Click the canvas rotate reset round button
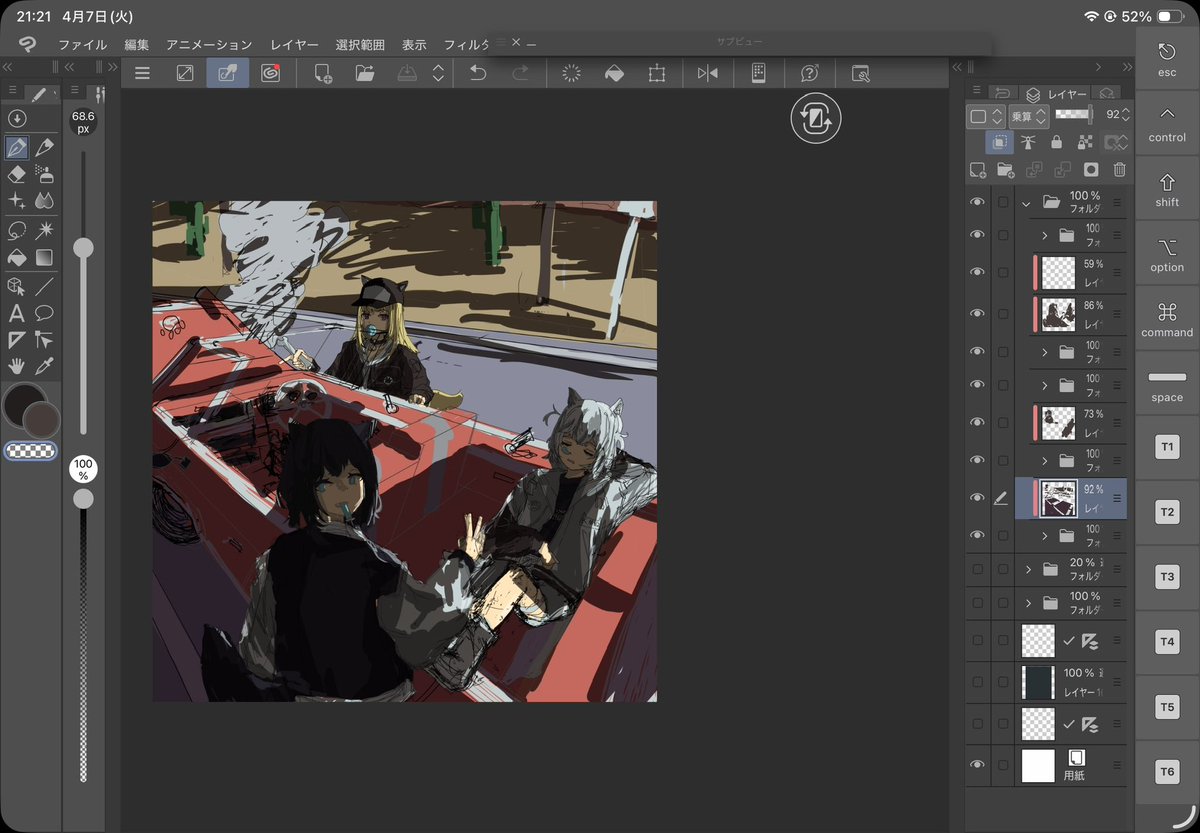 click(x=816, y=119)
